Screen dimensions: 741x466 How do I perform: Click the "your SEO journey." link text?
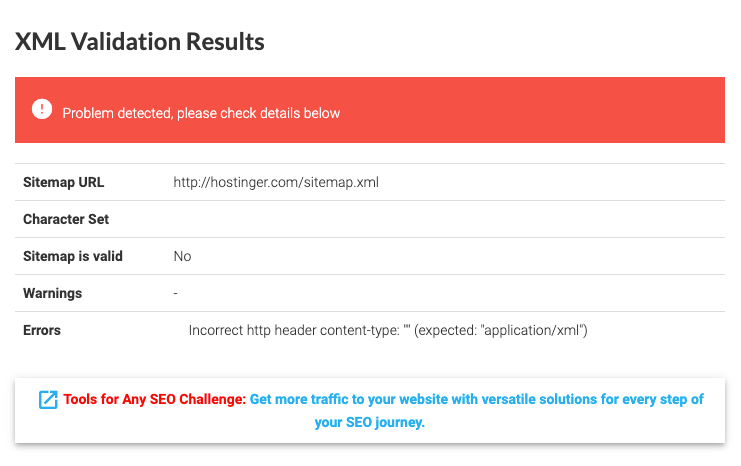point(369,423)
